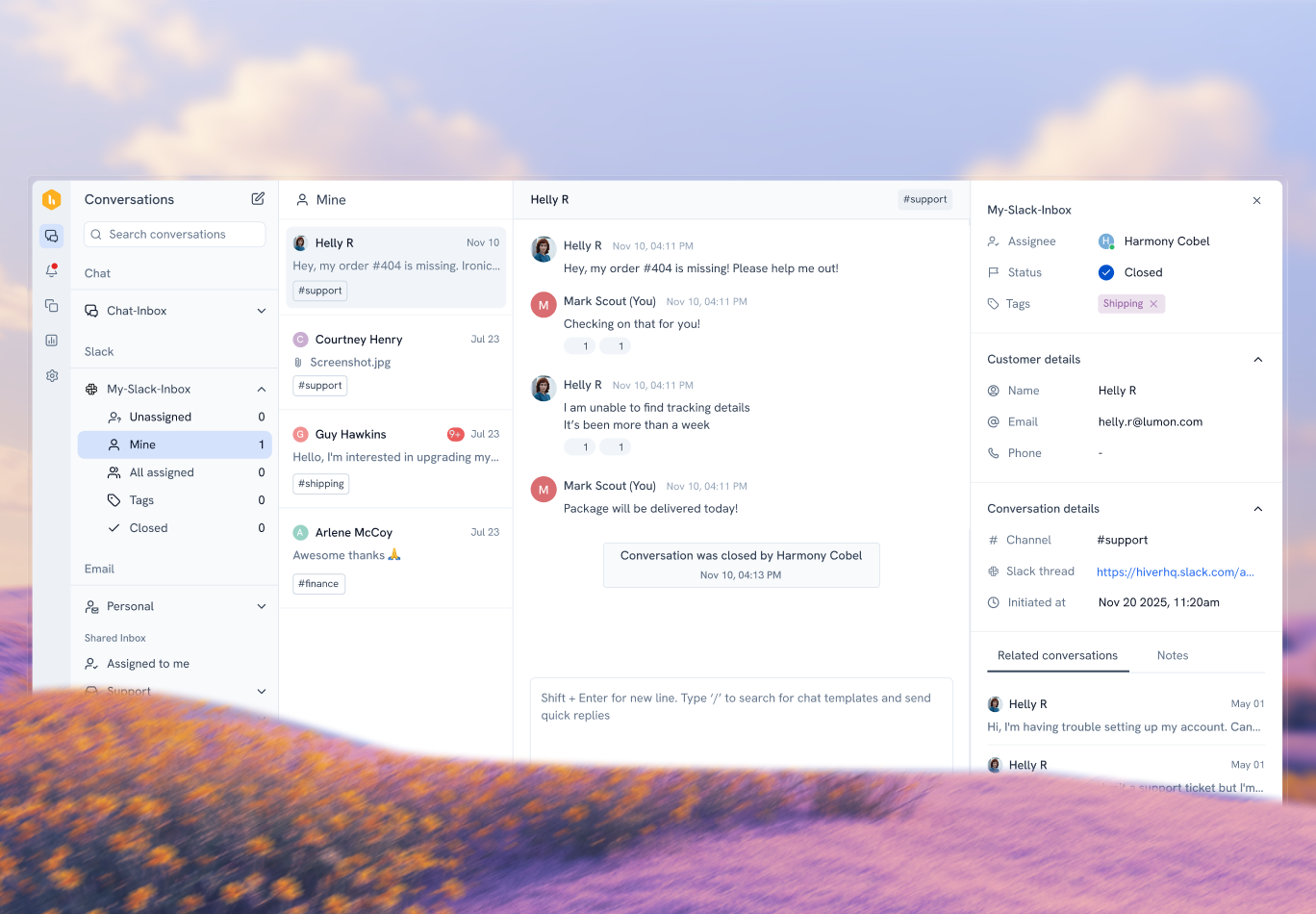This screenshot has height=914, width=1316.
Task: Collapse the Conversation details section
Action: click(1257, 509)
